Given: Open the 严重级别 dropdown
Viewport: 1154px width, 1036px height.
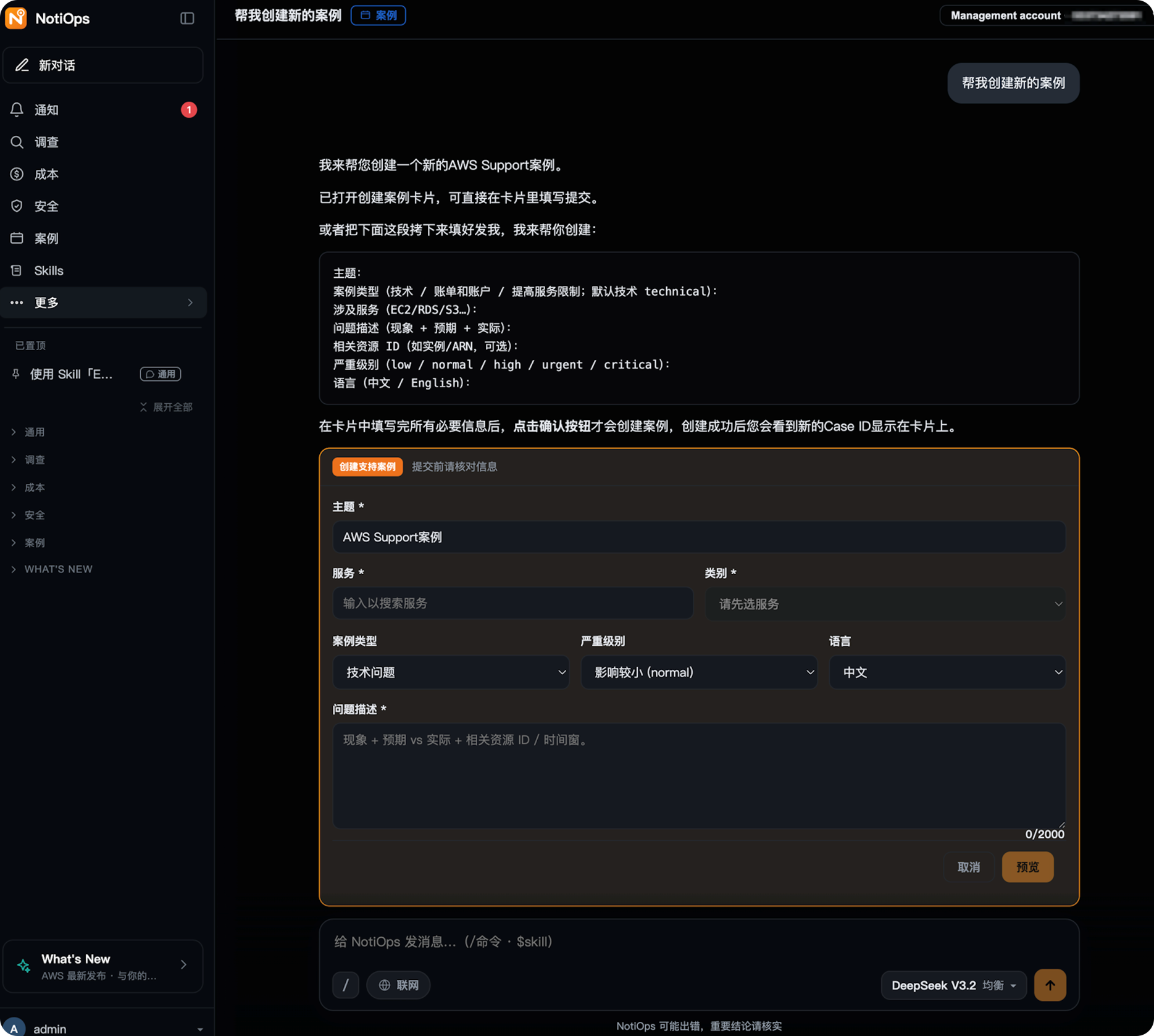Looking at the screenshot, I should click(x=699, y=672).
